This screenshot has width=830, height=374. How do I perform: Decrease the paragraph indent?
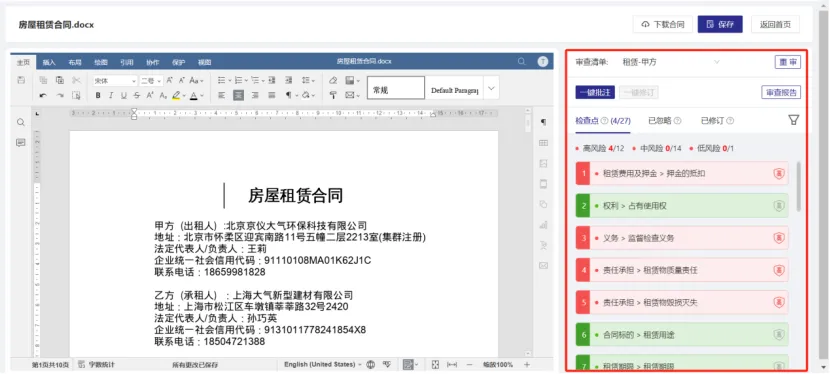click(272, 80)
